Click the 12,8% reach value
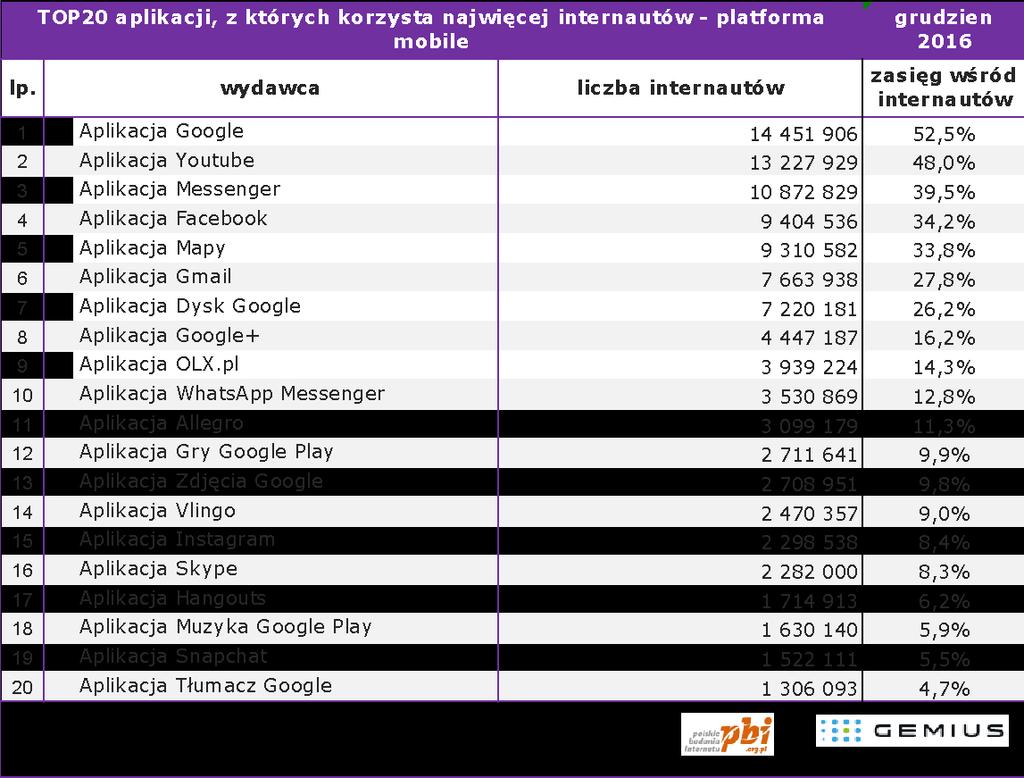The image size is (1024, 778). (x=944, y=397)
